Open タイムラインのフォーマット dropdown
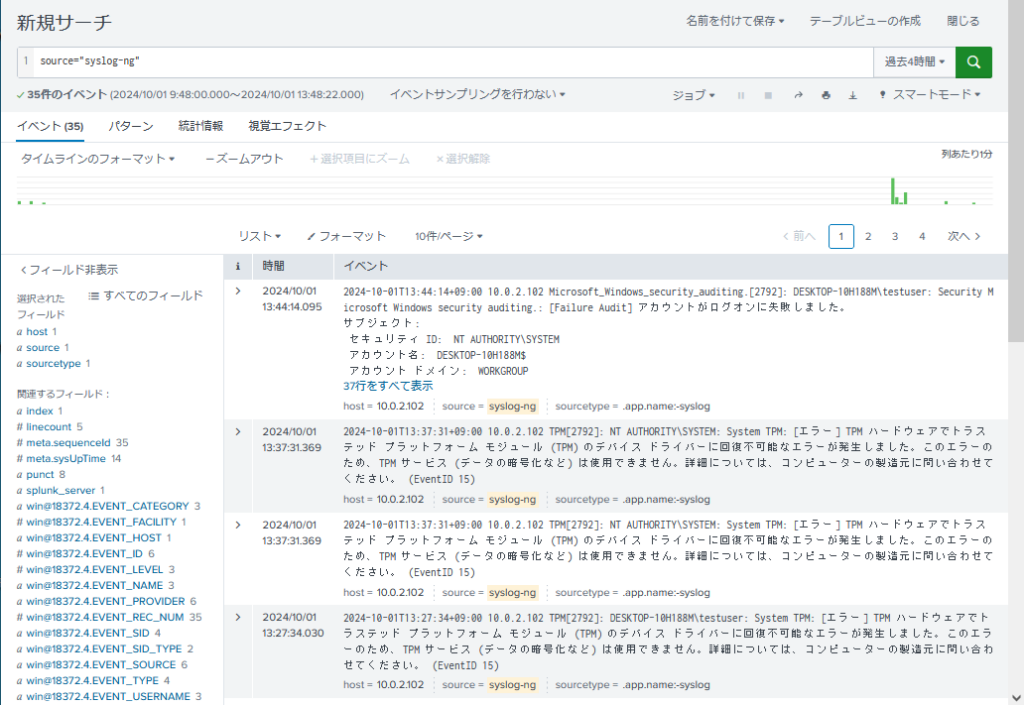The width and height of the screenshot is (1024, 705). tap(98, 159)
